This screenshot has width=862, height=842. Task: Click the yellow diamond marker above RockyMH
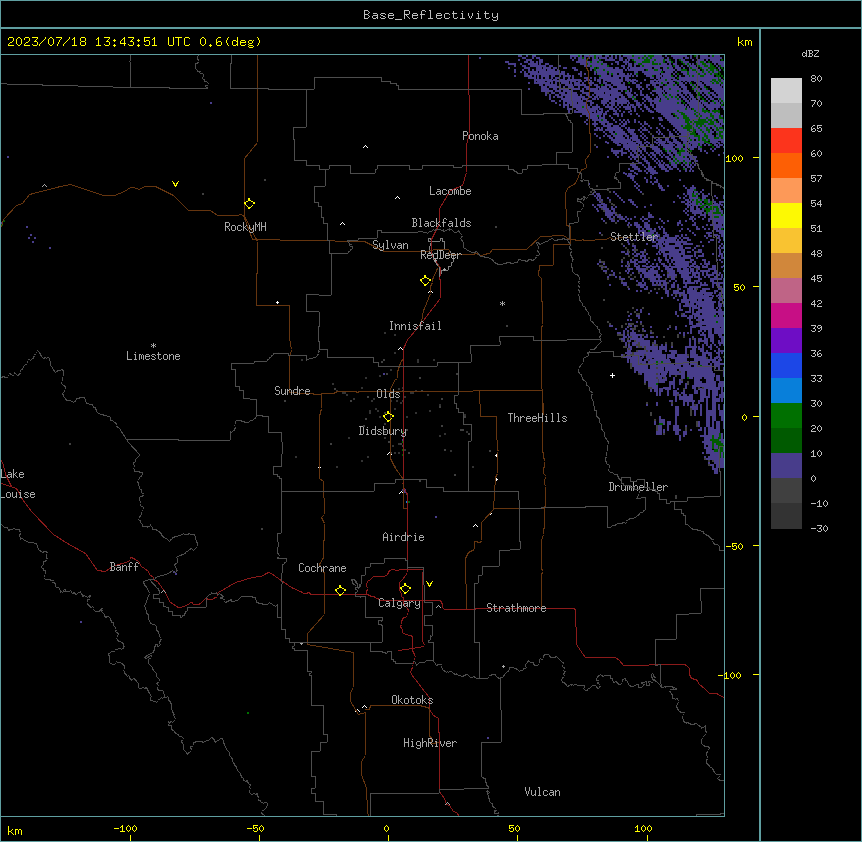249,204
